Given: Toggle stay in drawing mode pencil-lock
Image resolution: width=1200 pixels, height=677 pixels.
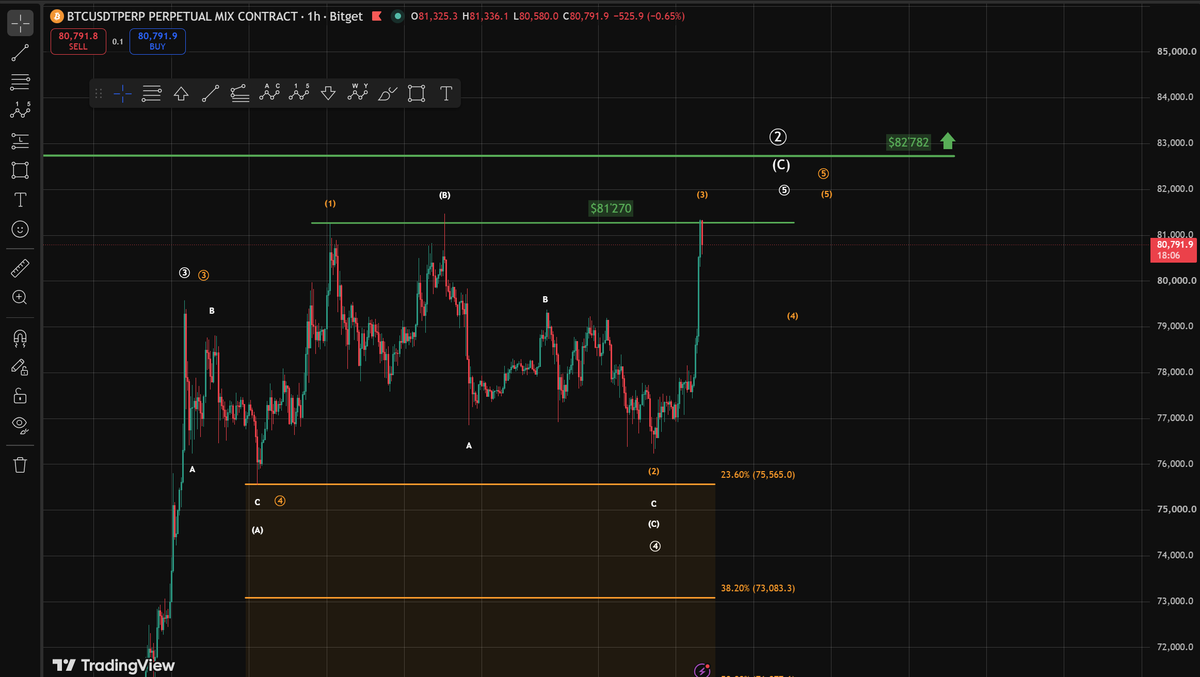Looking at the screenshot, I should [x=19, y=366].
